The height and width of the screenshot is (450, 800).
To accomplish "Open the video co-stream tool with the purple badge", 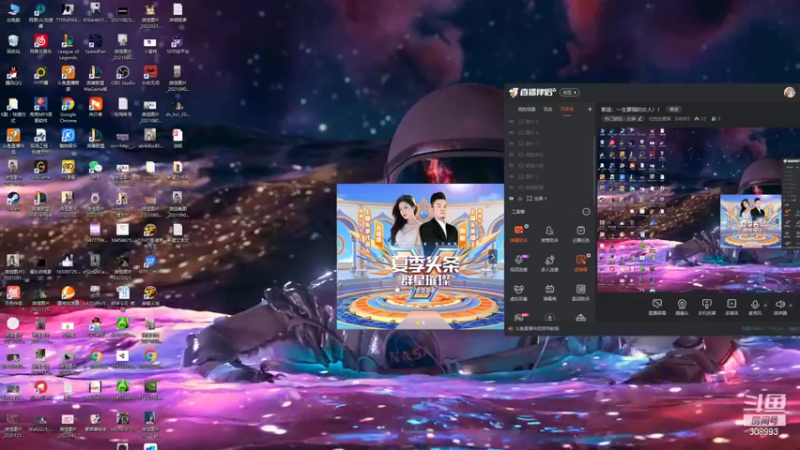I will click(x=518, y=263).
